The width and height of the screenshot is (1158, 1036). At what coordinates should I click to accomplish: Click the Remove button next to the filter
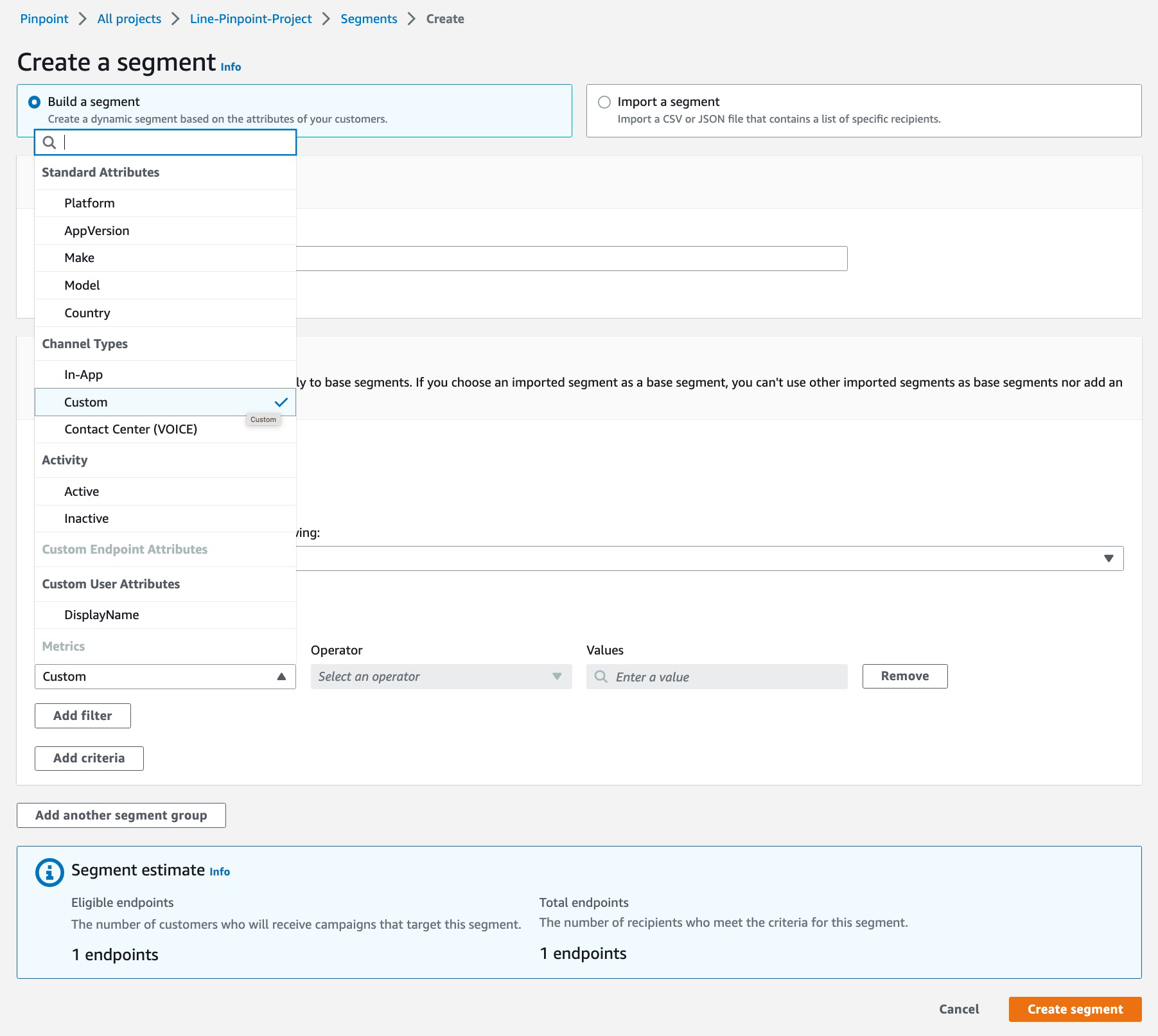coord(904,676)
